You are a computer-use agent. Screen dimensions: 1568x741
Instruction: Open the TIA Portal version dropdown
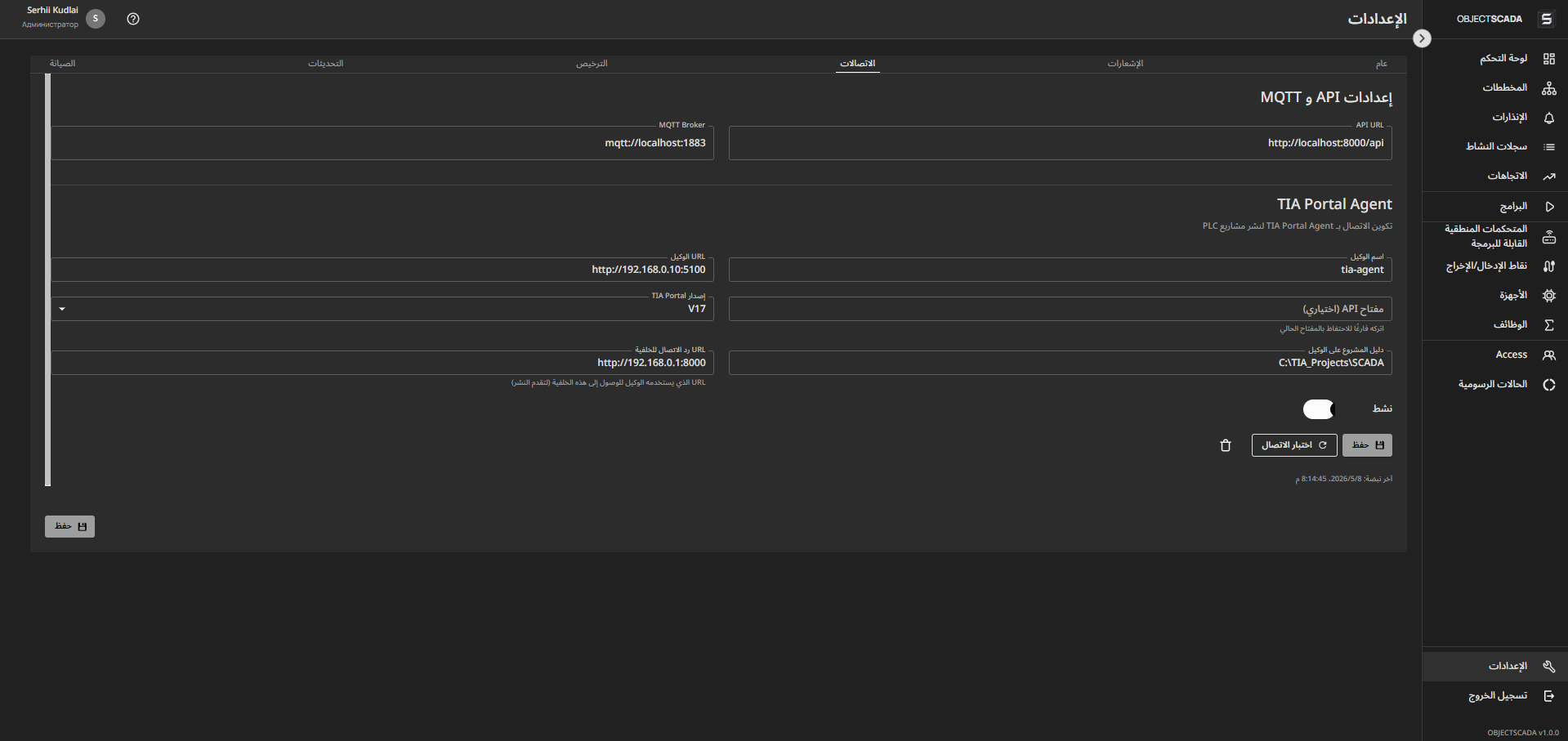click(382, 309)
